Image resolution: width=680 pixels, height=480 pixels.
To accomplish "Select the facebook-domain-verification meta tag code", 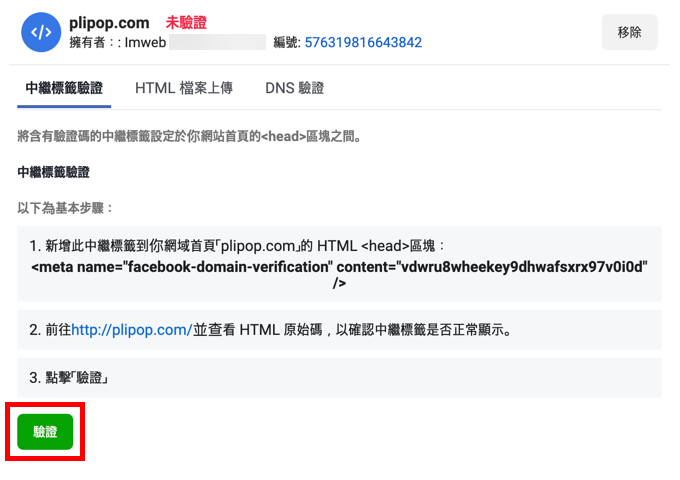I will [340, 274].
